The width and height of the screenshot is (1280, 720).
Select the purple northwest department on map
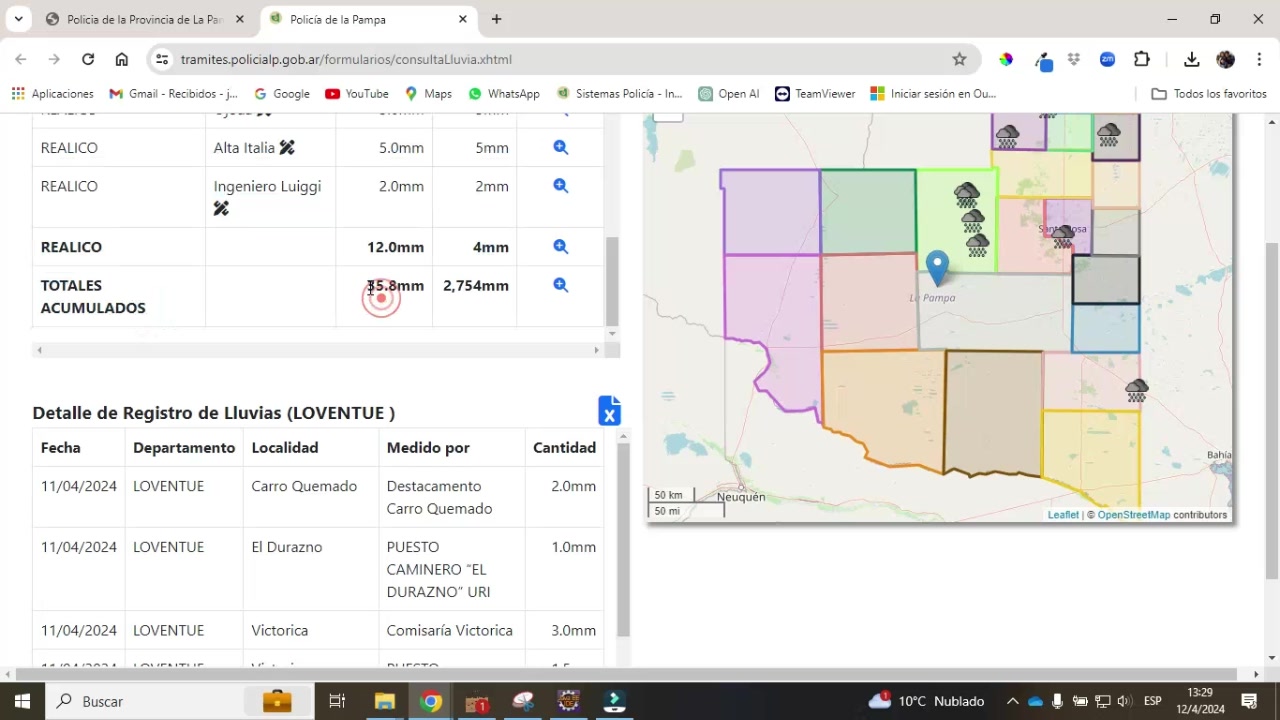(770, 212)
